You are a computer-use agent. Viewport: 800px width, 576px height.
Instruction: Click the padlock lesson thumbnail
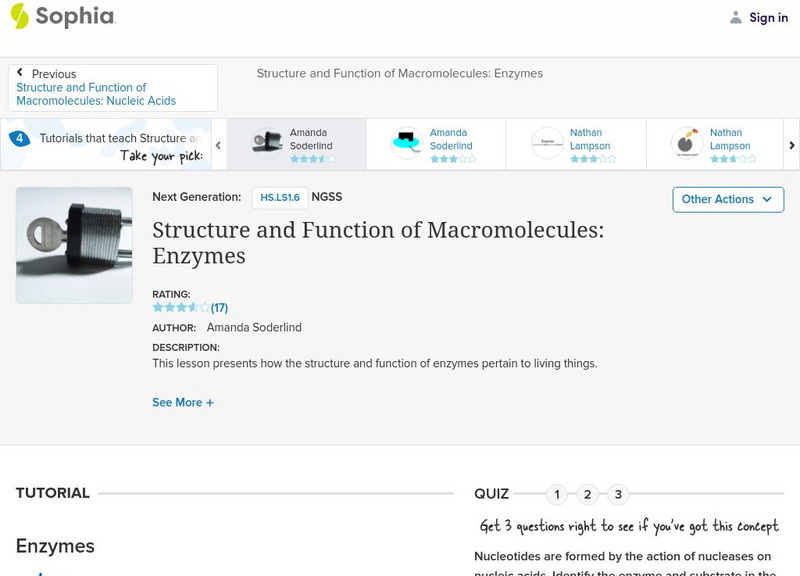(73, 244)
